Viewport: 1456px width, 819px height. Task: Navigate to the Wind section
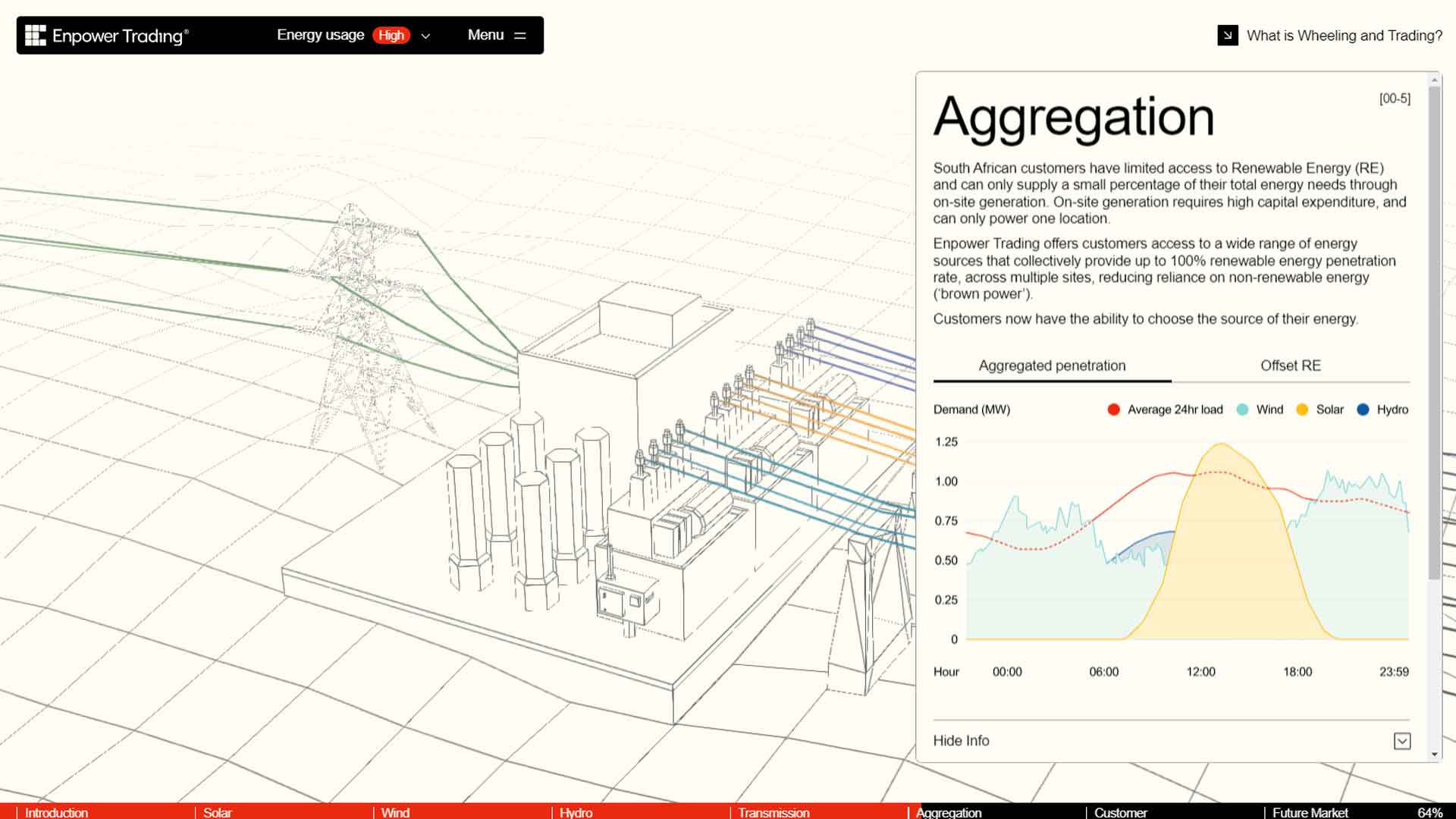pos(395,812)
